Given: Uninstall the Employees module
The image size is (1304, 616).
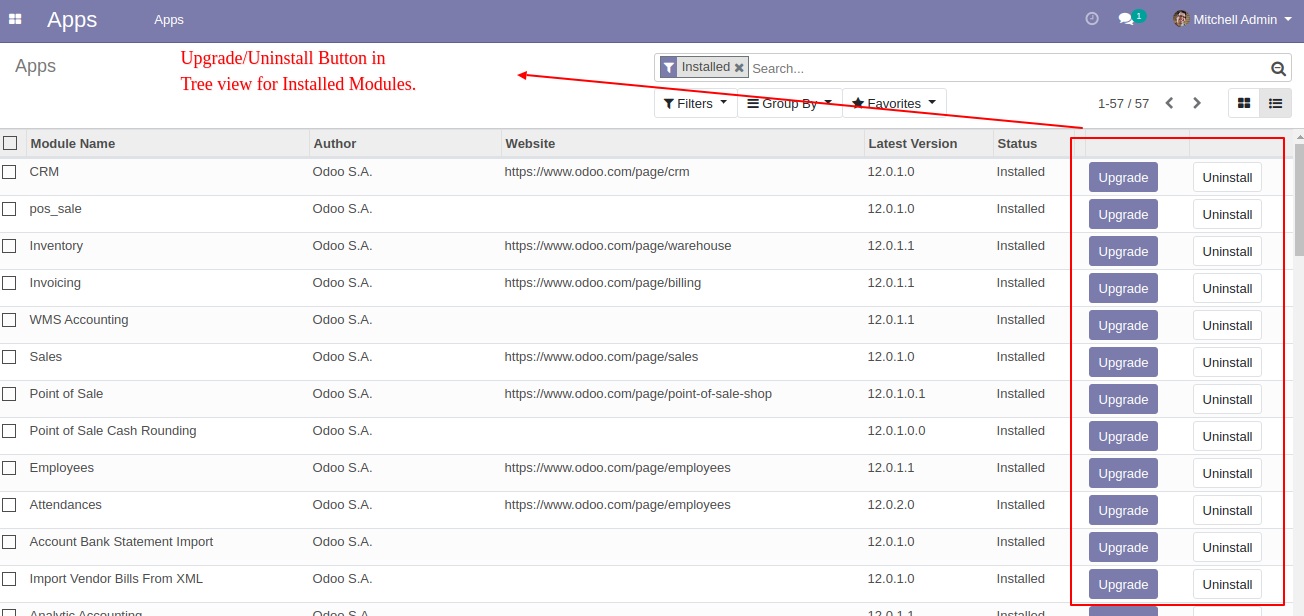Looking at the screenshot, I should [x=1227, y=474].
